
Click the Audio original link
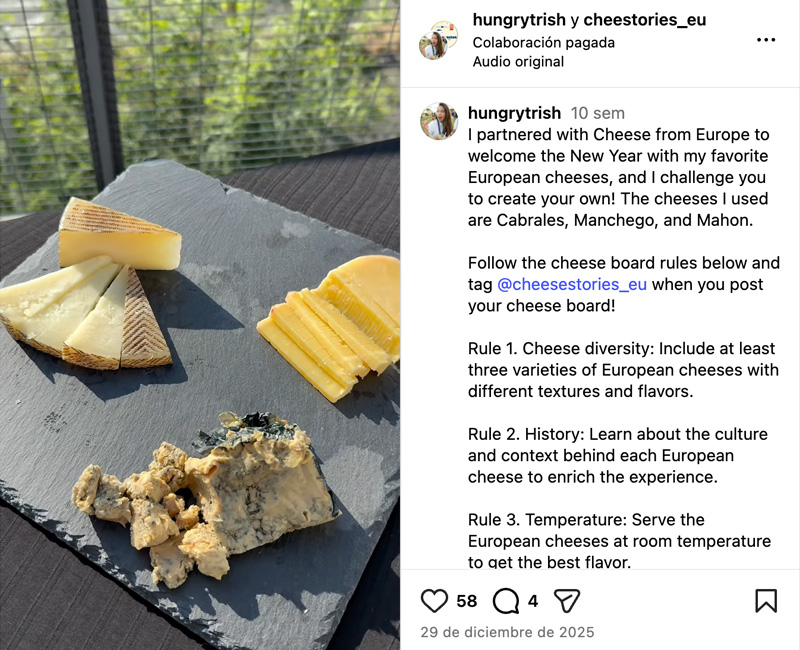pos(518,62)
